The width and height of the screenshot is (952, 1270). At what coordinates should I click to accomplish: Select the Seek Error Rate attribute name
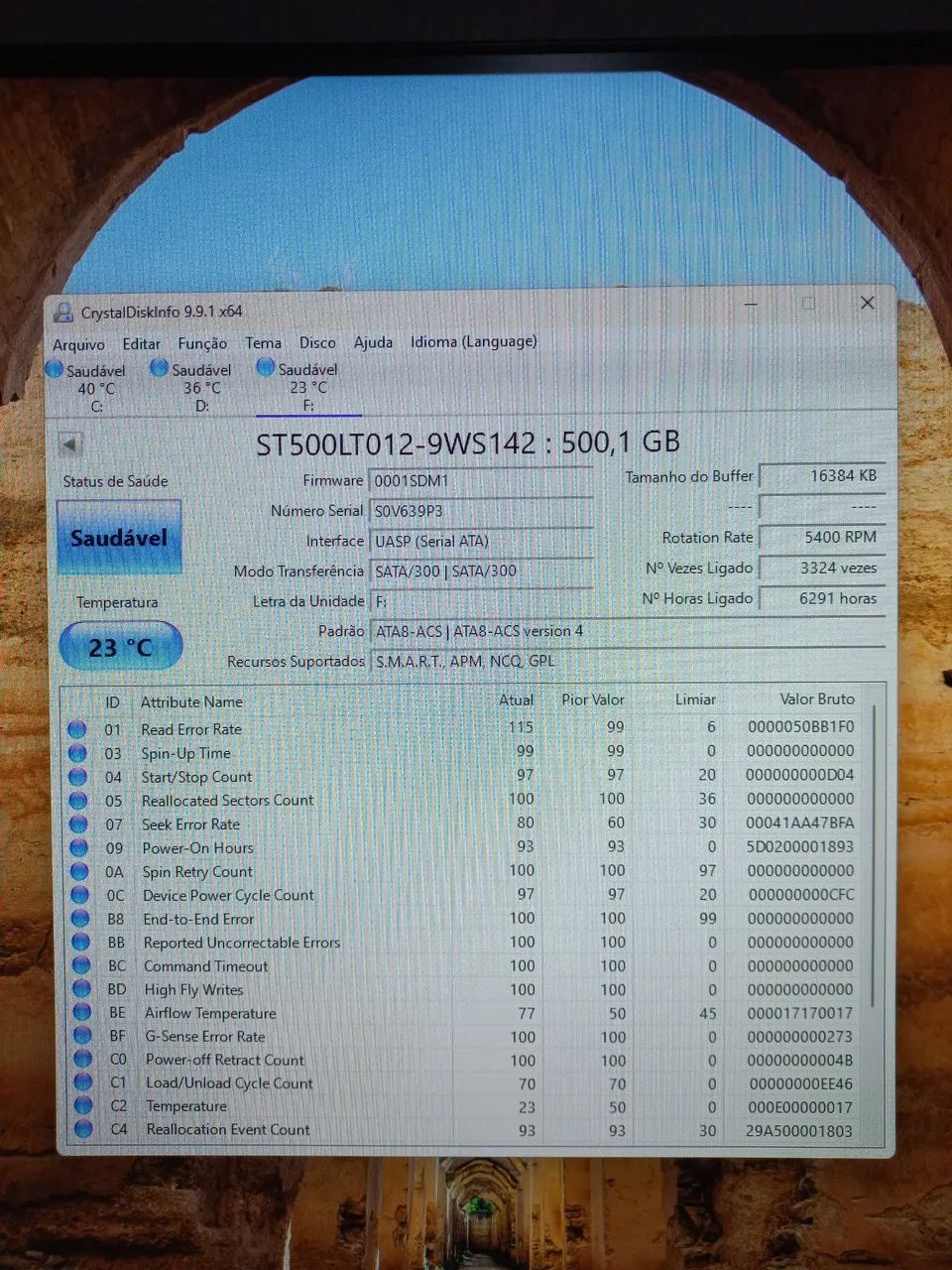click(x=190, y=825)
